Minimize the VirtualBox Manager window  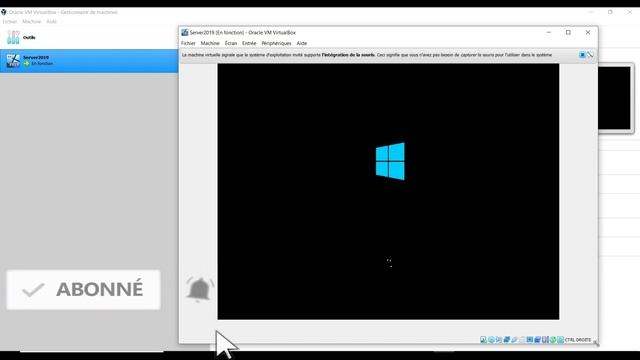(x=591, y=12)
